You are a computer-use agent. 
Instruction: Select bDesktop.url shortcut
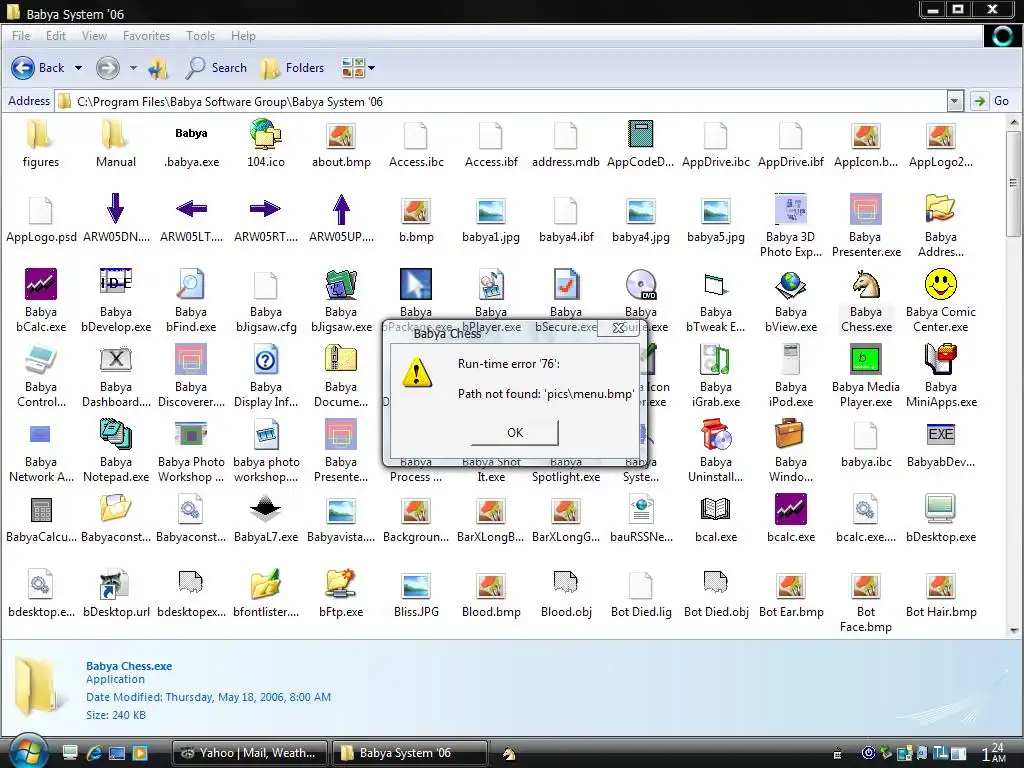(116, 594)
